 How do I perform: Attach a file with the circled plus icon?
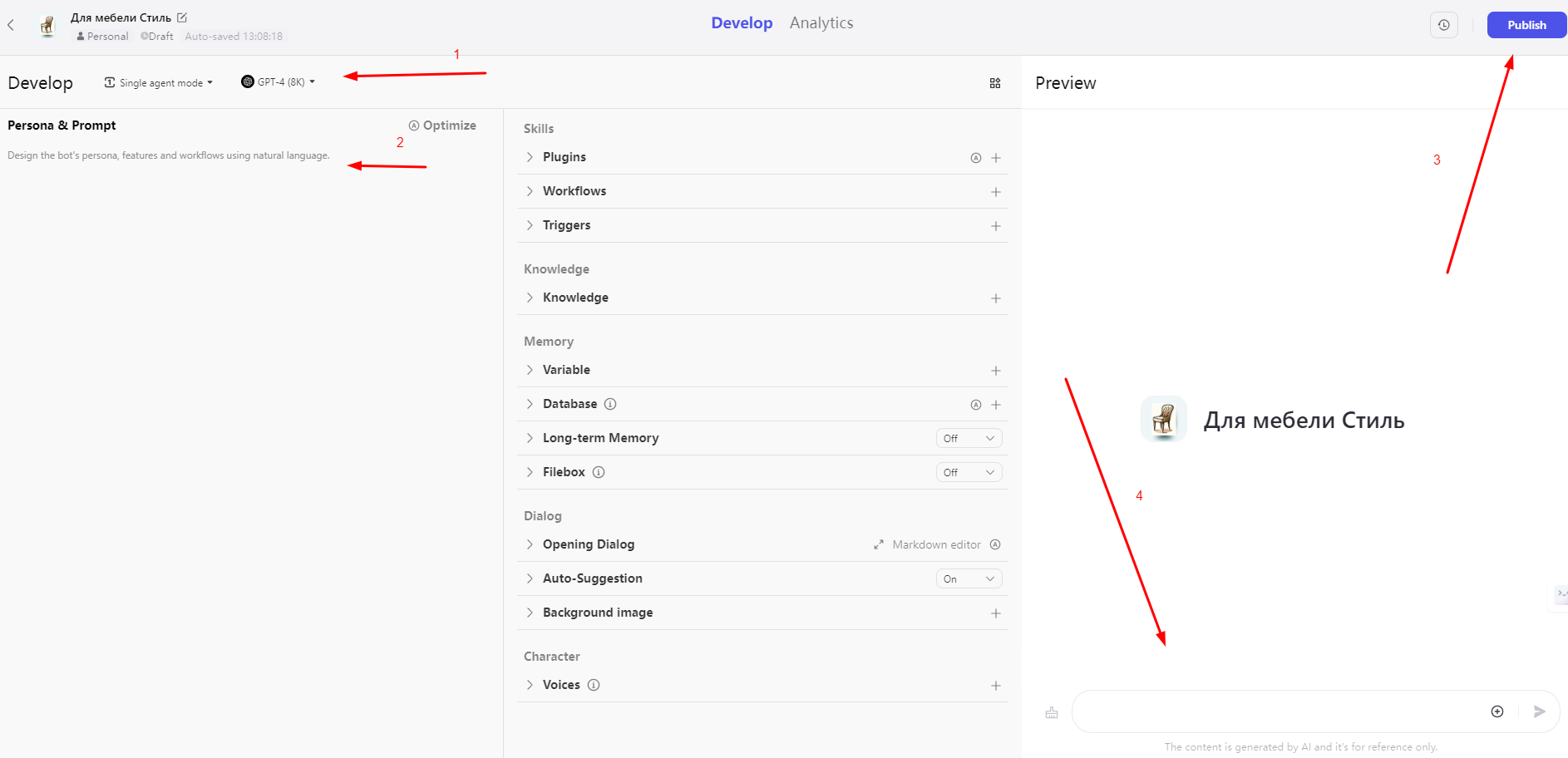point(1497,711)
